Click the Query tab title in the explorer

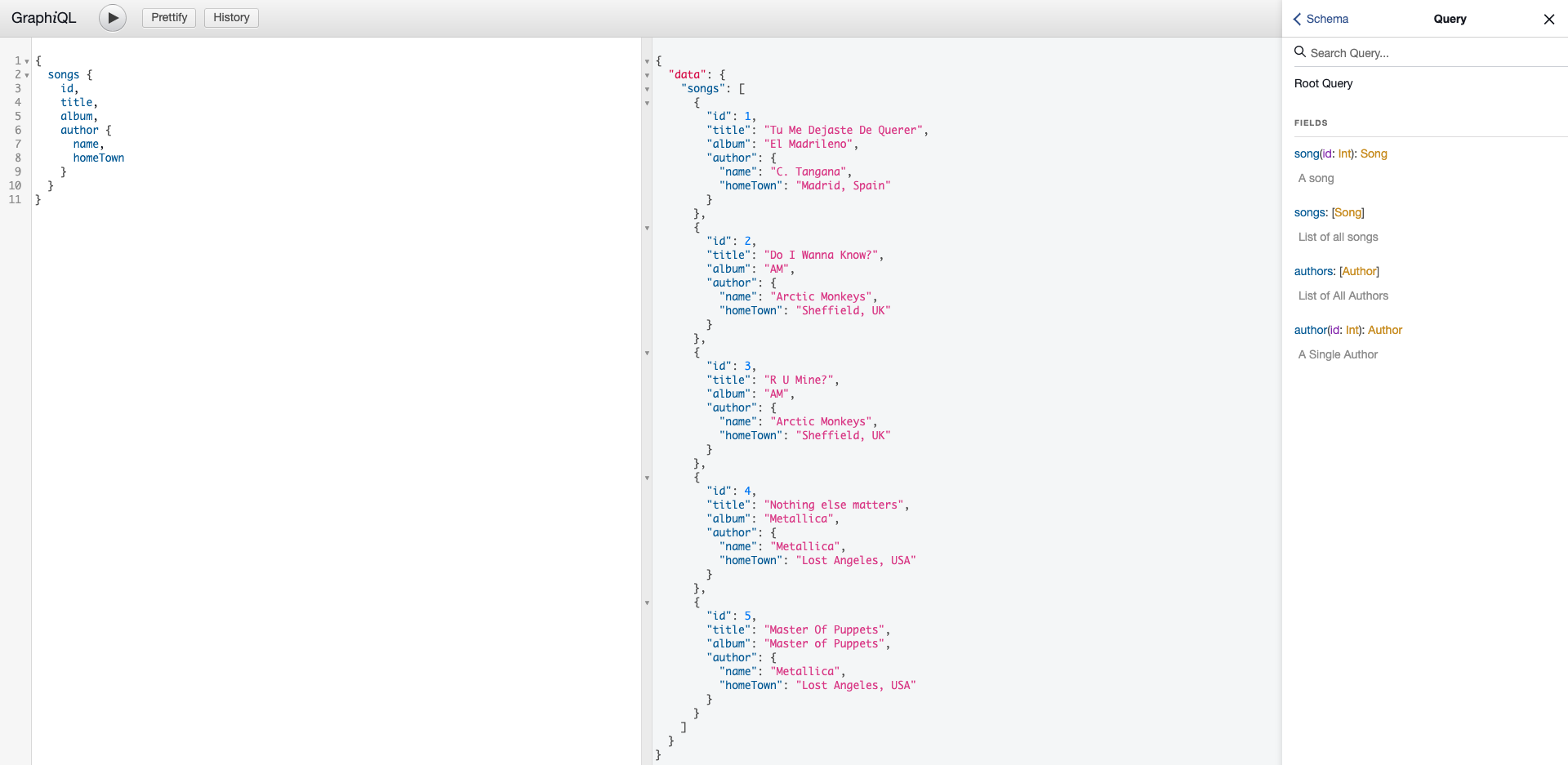[x=1450, y=19]
